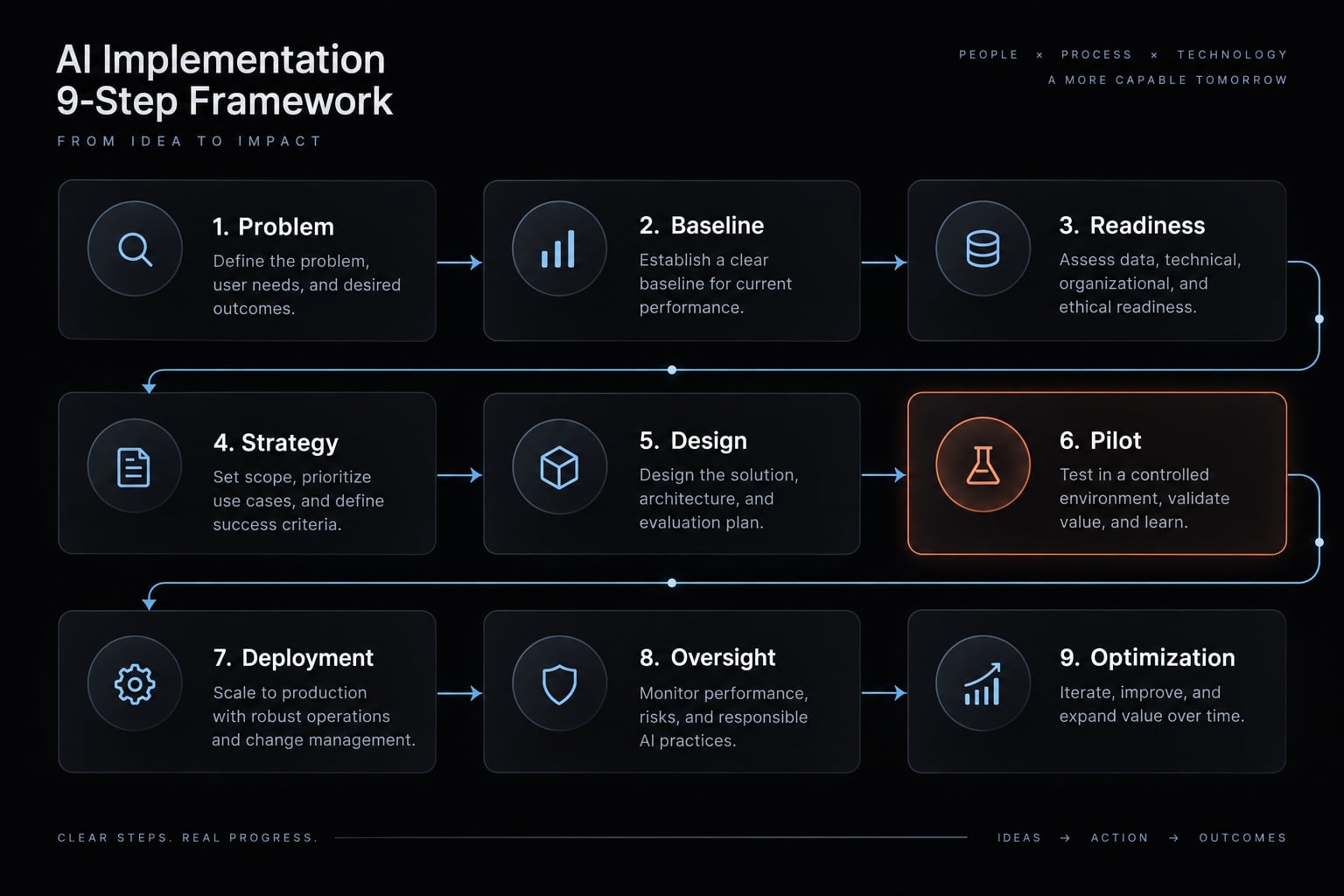
Task: Select the "Establish a clear baseline" description
Action: coord(716,283)
